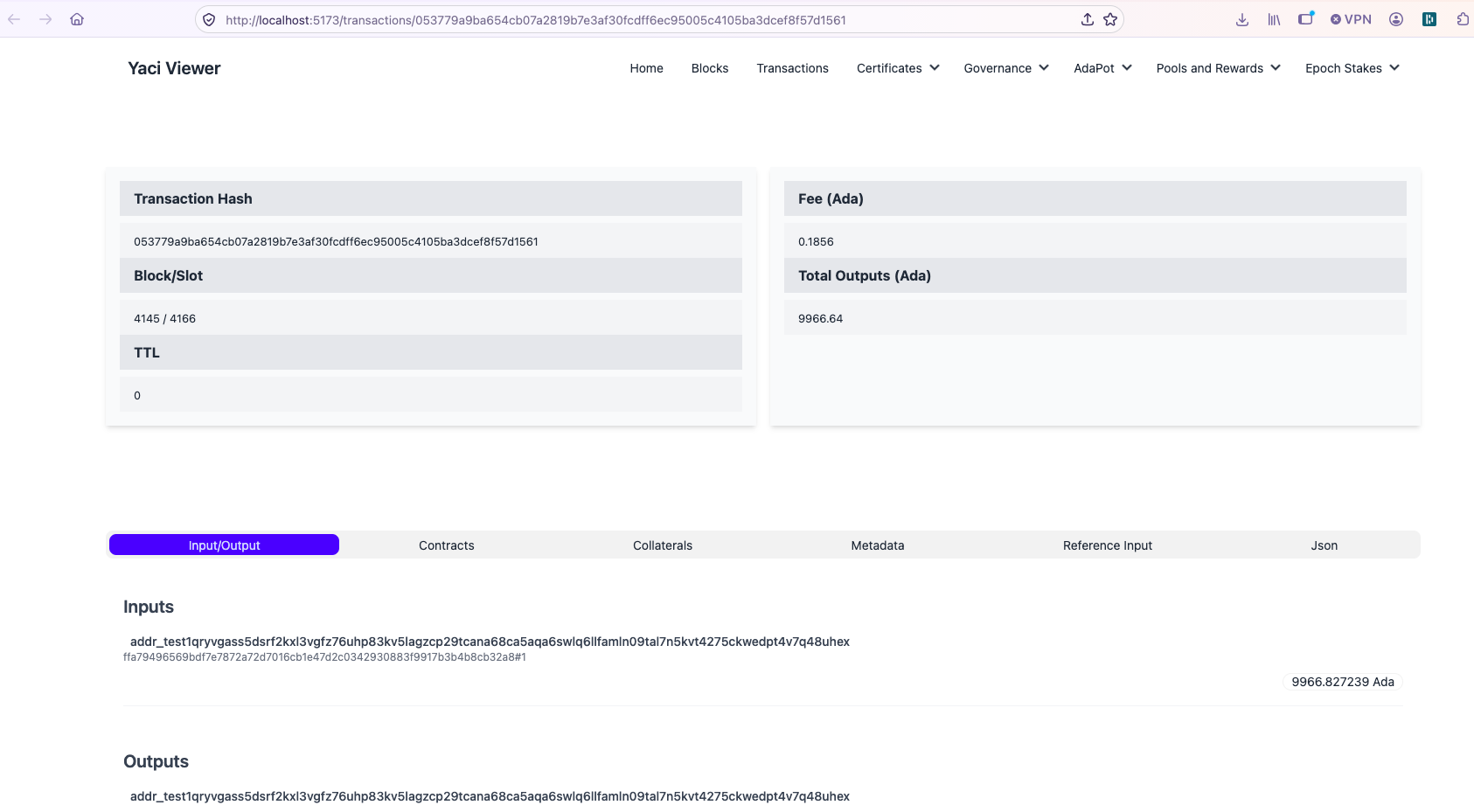Screen dimensions: 1474x812
Task: Open the downloads icon in browser toolbar
Action: (1242, 19)
